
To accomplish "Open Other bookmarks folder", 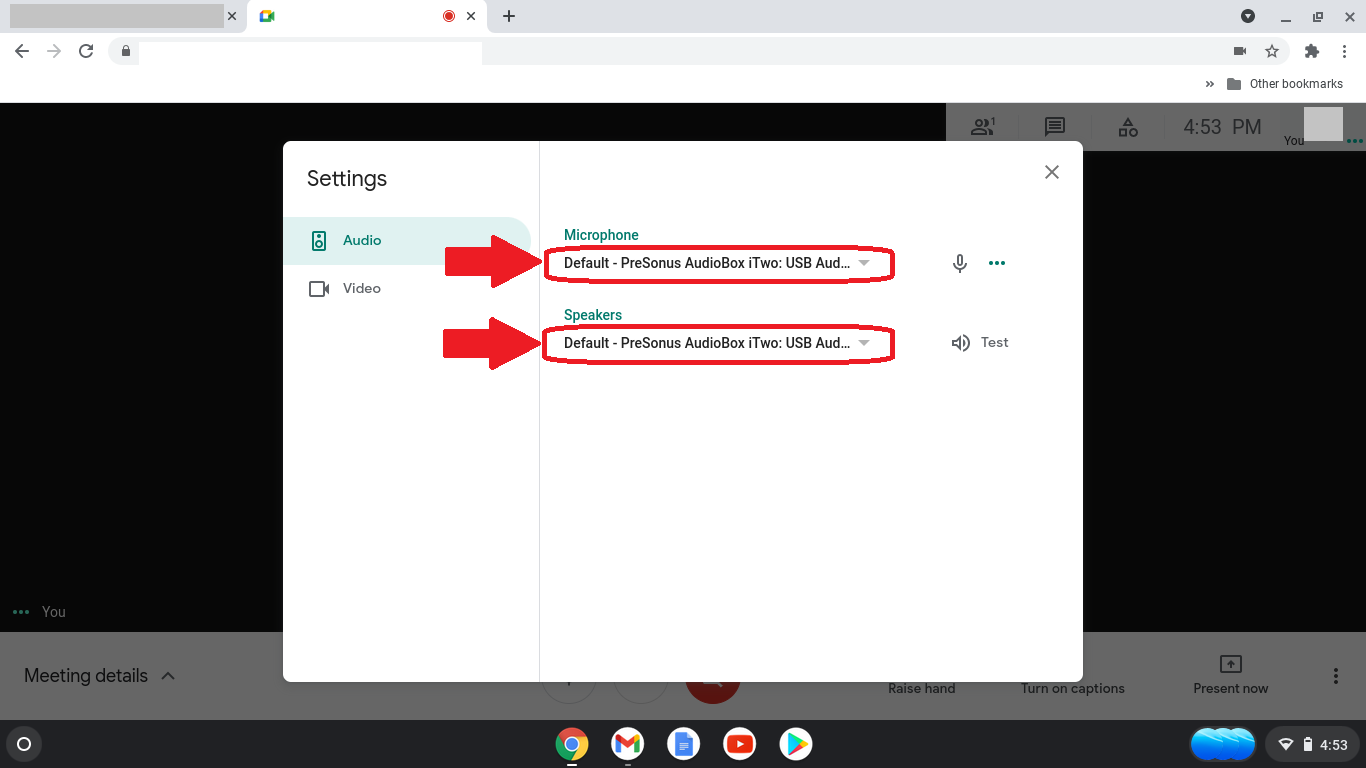I will [x=1285, y=84].
